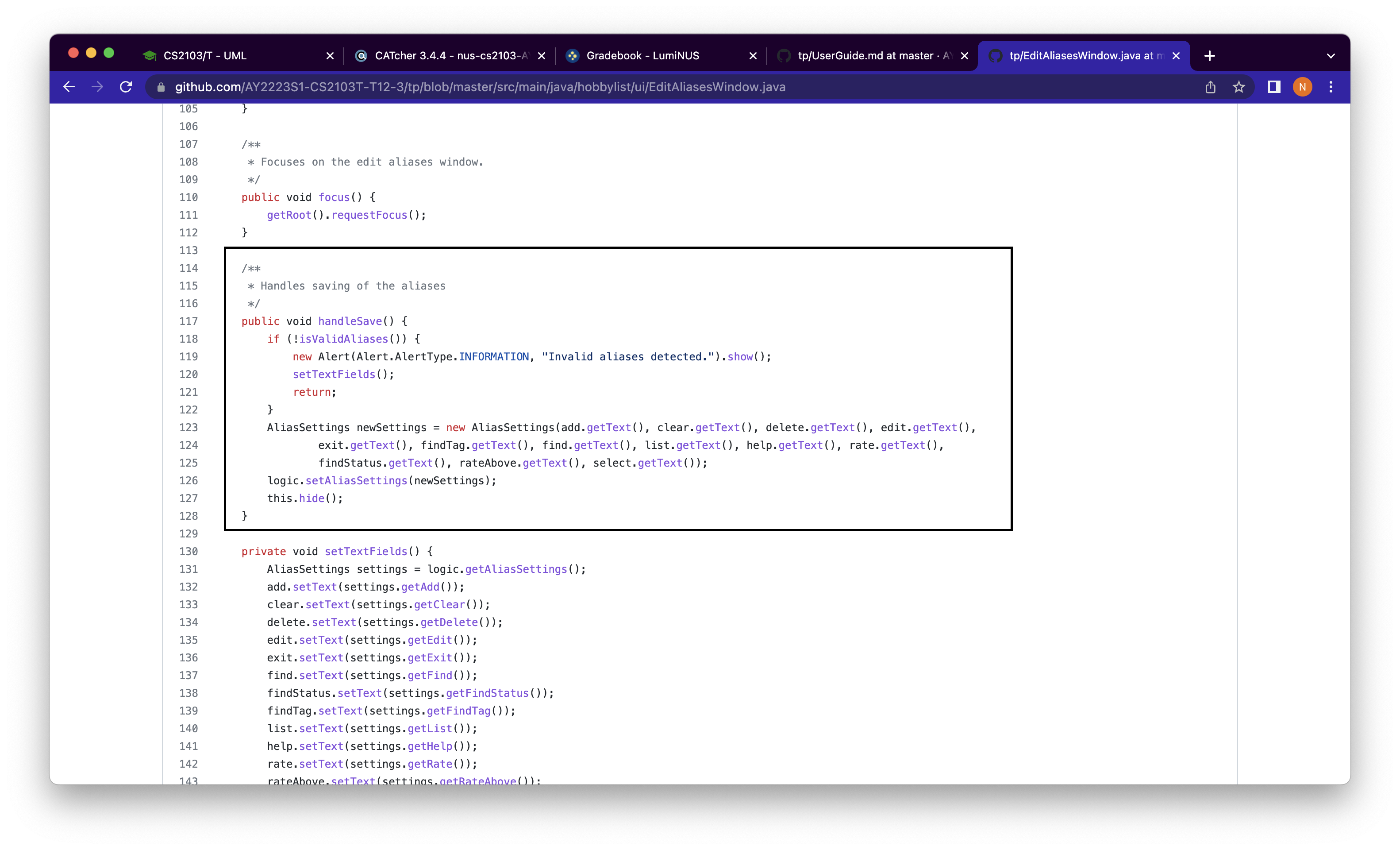Expand the tab search chevron

point(1331,56)
